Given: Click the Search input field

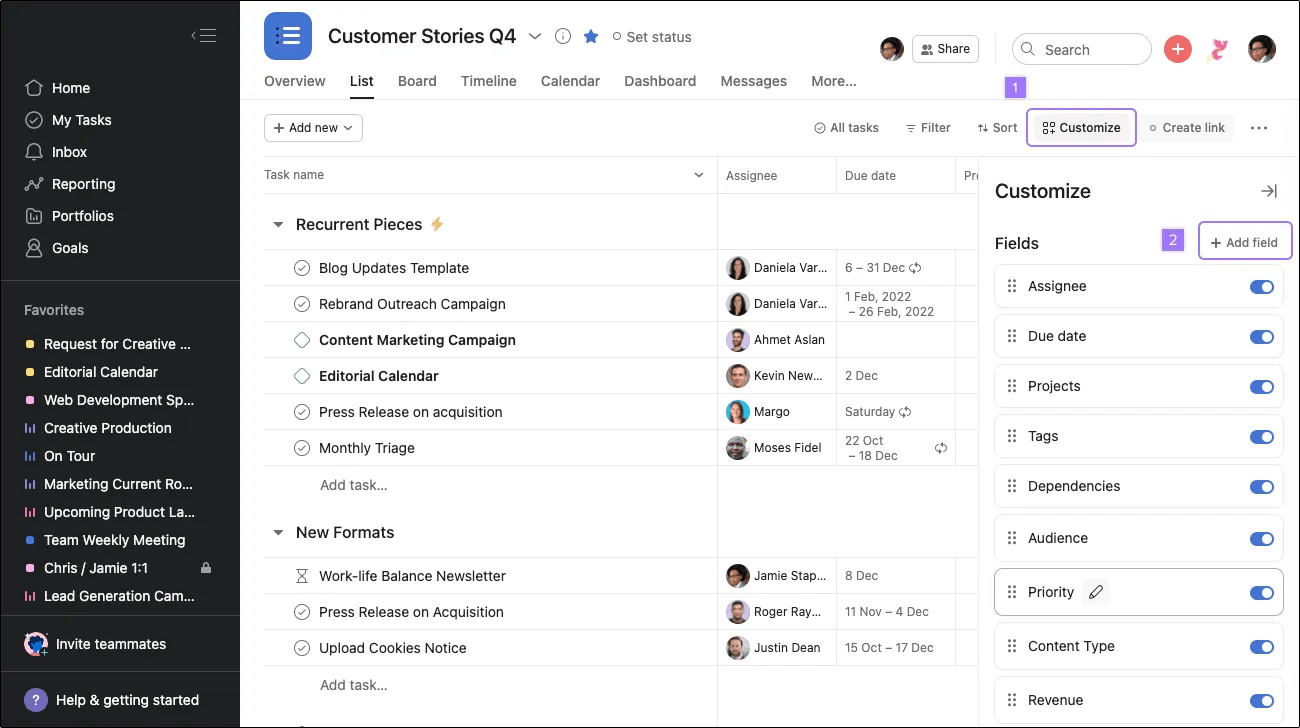Looking at the screenshot, I should (1082, 50).
